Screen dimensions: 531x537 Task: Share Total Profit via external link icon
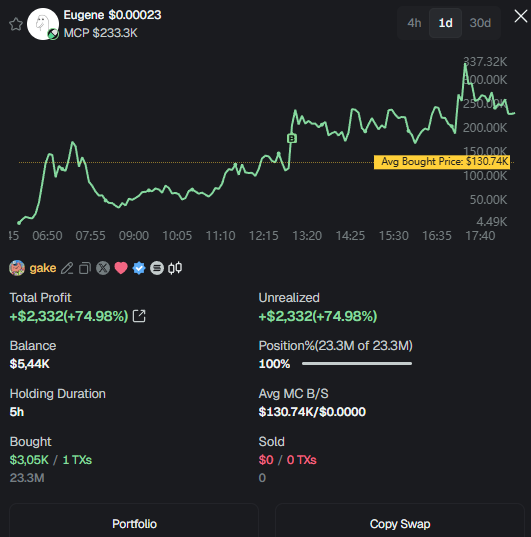[139, 316]
